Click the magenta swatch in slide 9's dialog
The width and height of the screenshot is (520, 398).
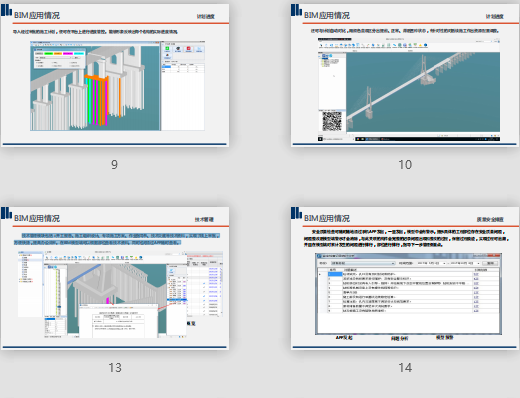point(68,53)
